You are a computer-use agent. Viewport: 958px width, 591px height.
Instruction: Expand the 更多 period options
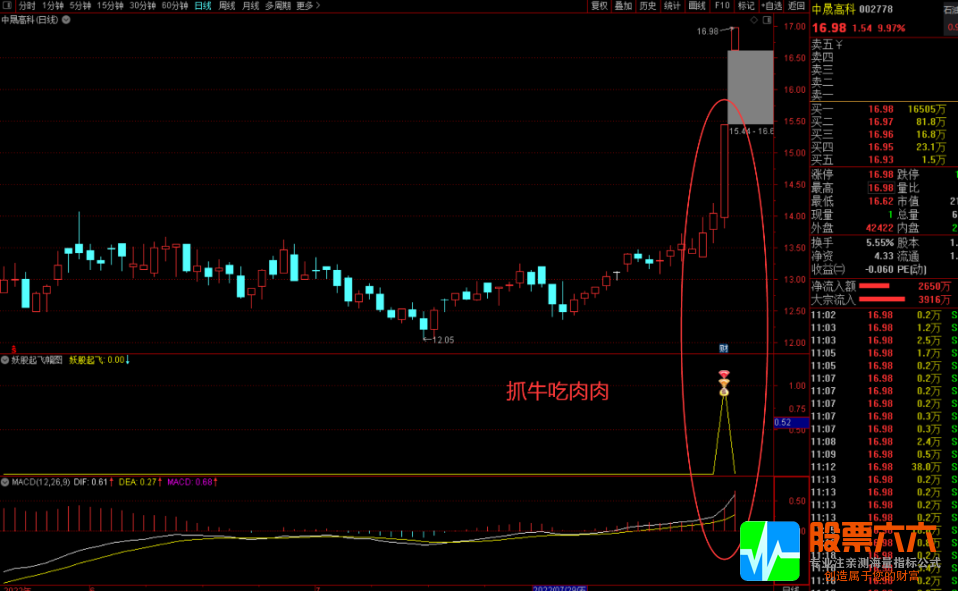307,6
